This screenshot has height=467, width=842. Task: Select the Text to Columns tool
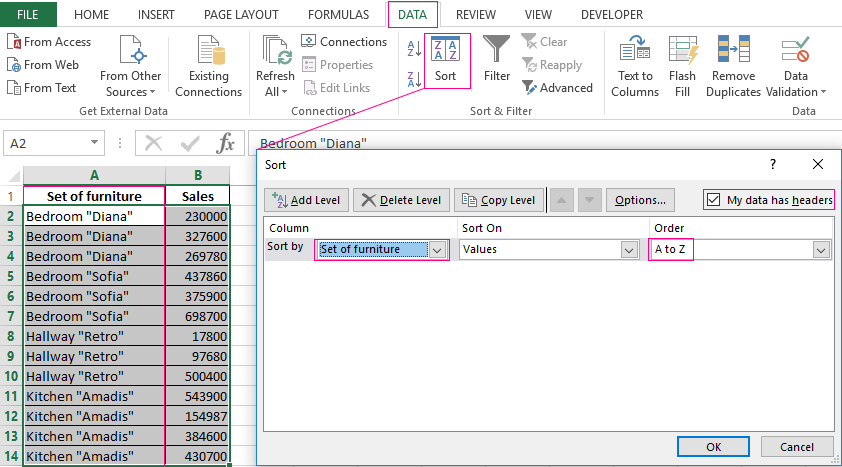coord(635,52)
